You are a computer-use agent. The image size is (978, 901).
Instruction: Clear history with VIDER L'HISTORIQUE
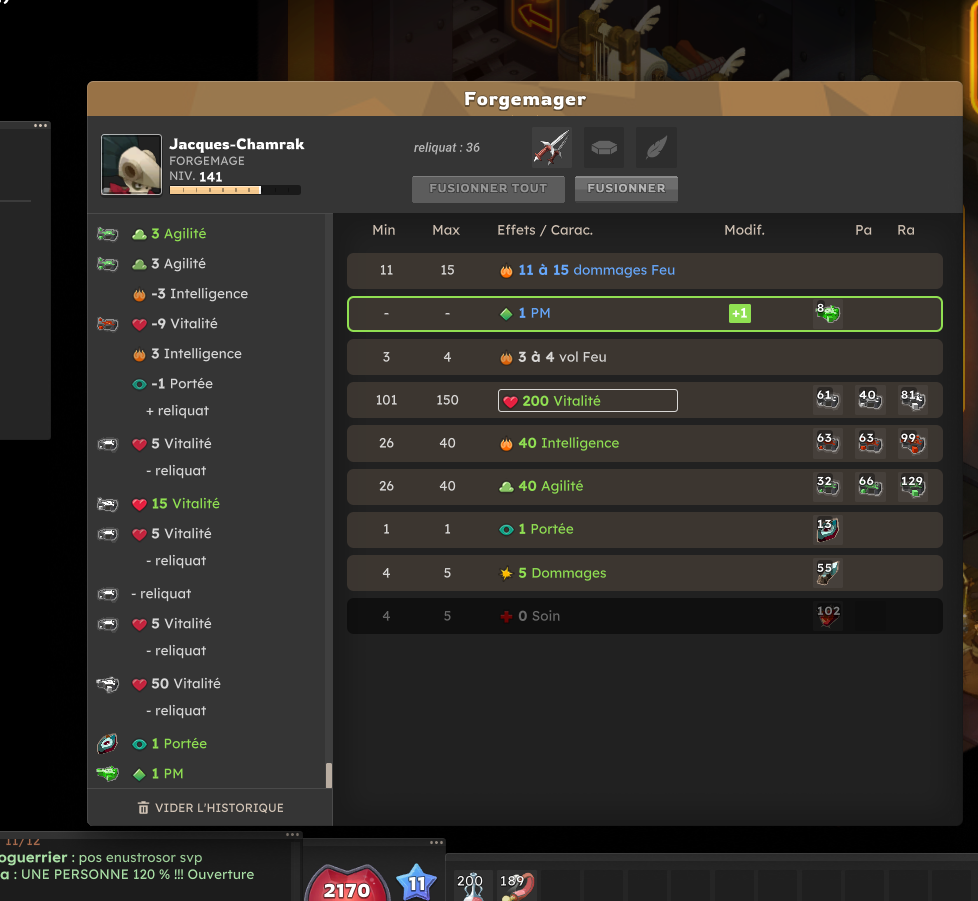point(210,807)
